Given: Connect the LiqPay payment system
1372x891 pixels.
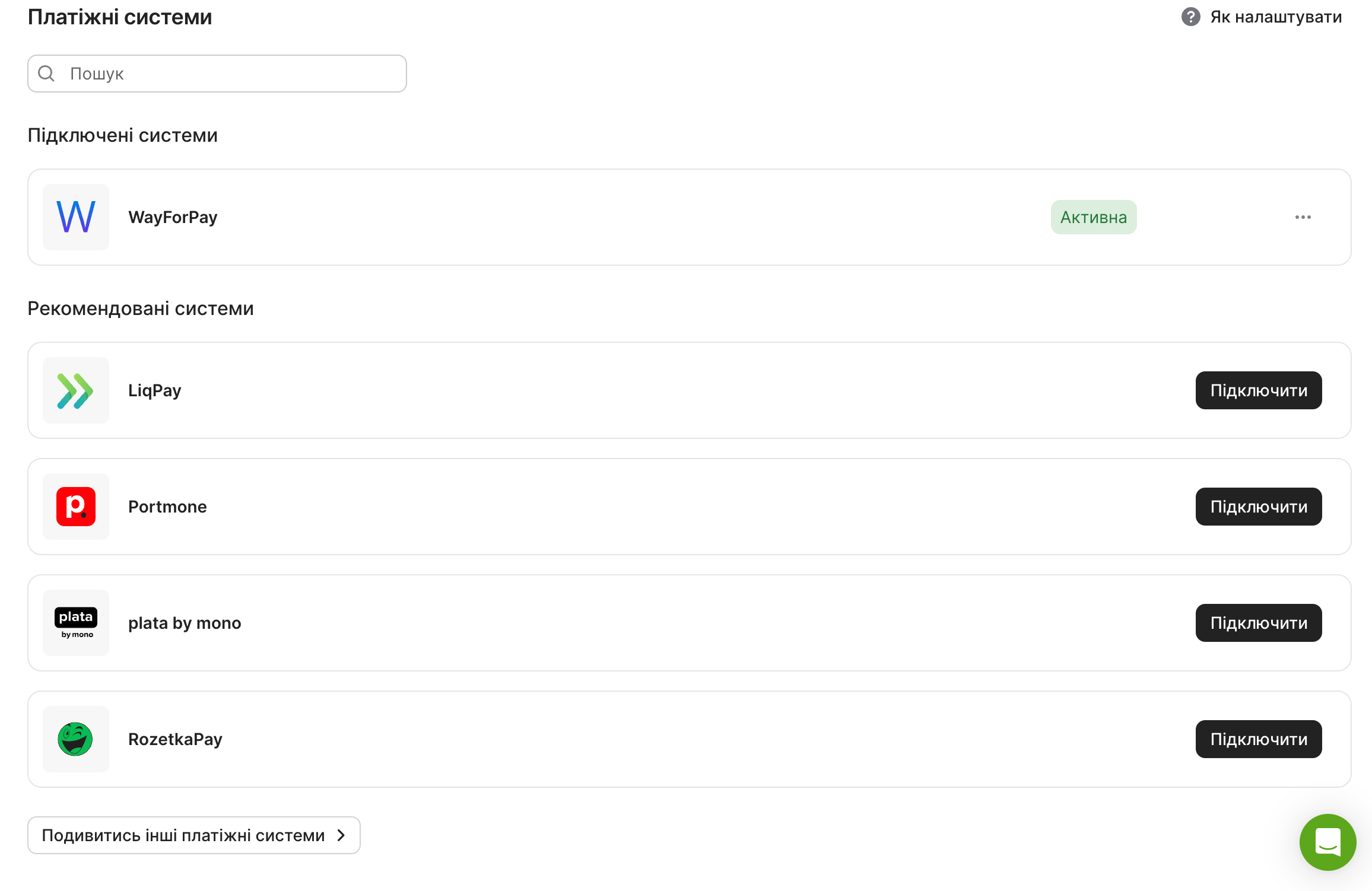Looking at the screenshot, I should click(1259, 390).
